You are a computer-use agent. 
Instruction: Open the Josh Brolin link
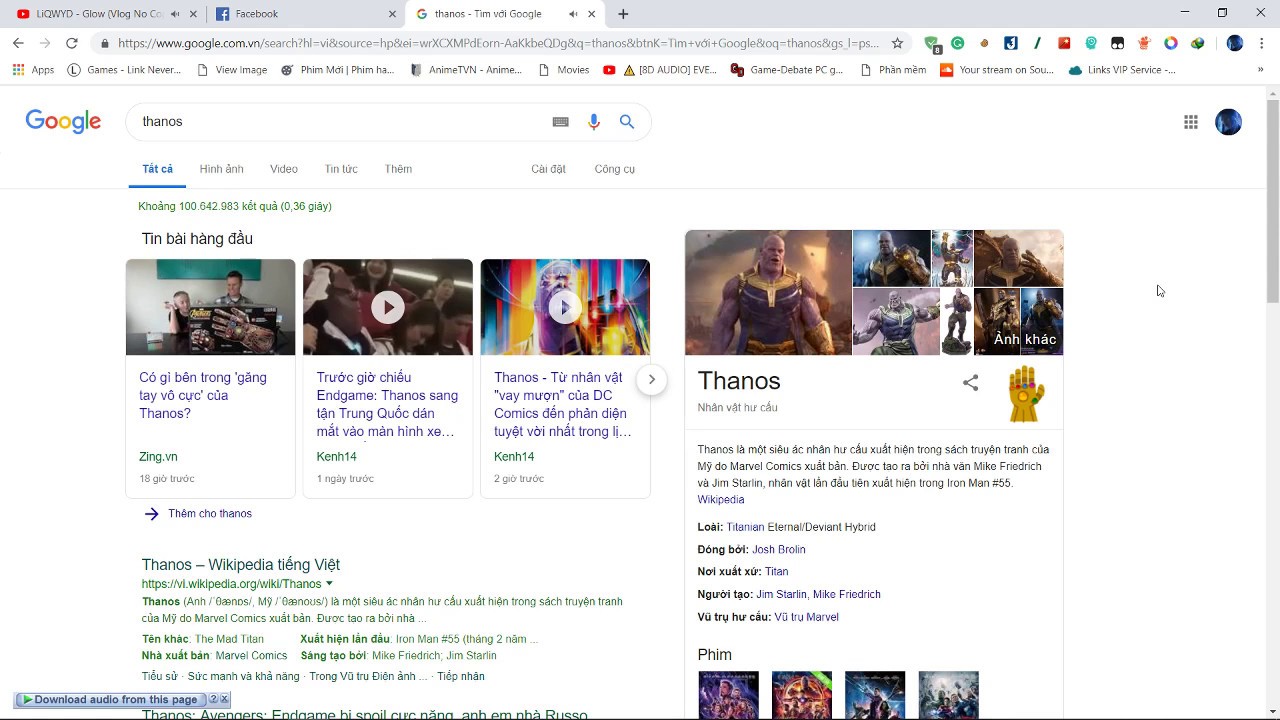[779, 550]
